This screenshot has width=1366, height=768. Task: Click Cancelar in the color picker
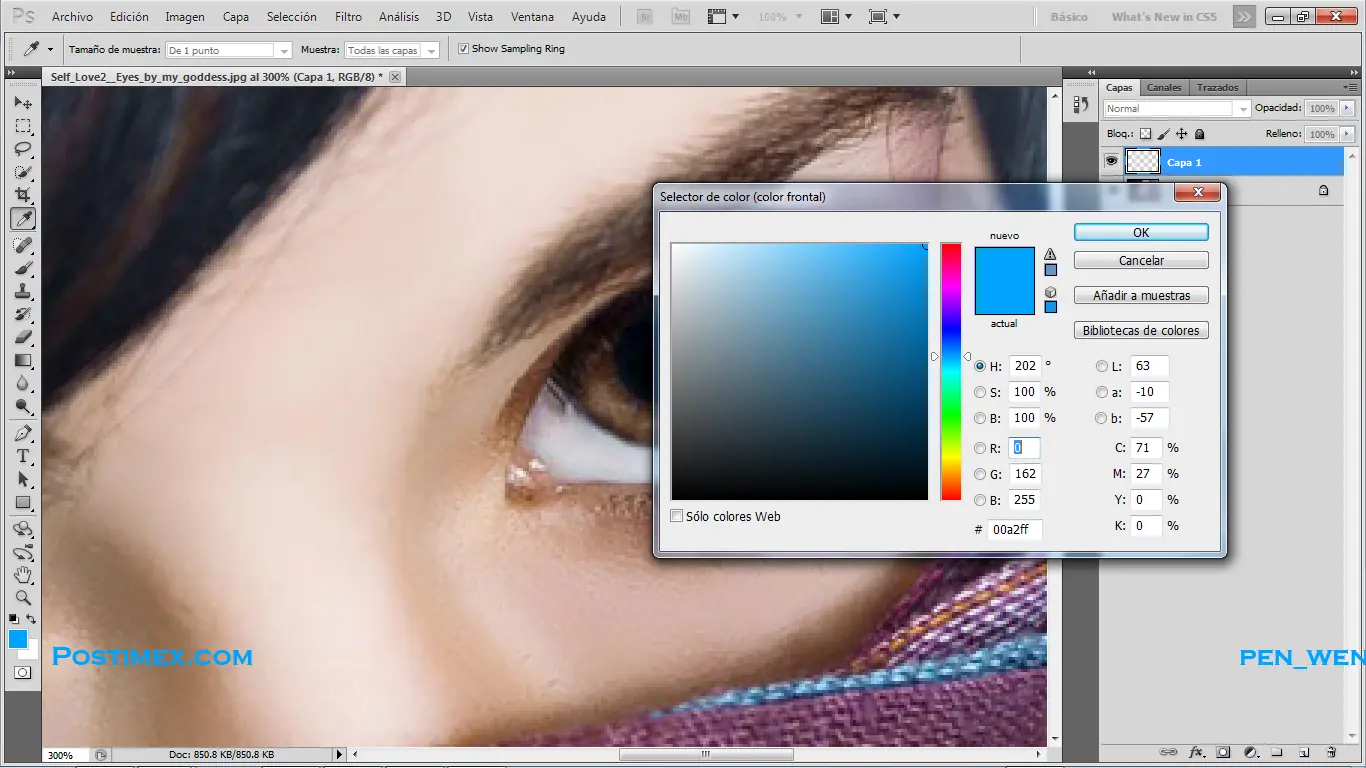tap(1141, 260)
